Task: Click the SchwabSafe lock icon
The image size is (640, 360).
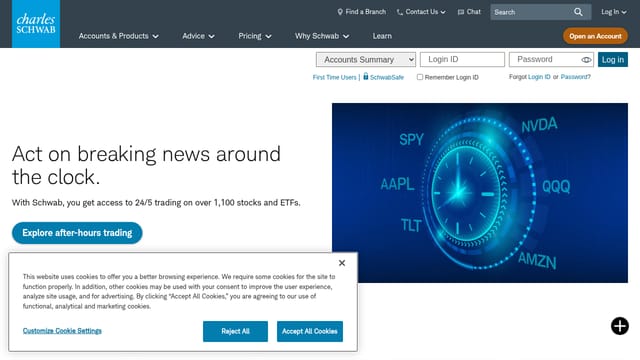Action: pyautogui.click(x=366, y=76)
